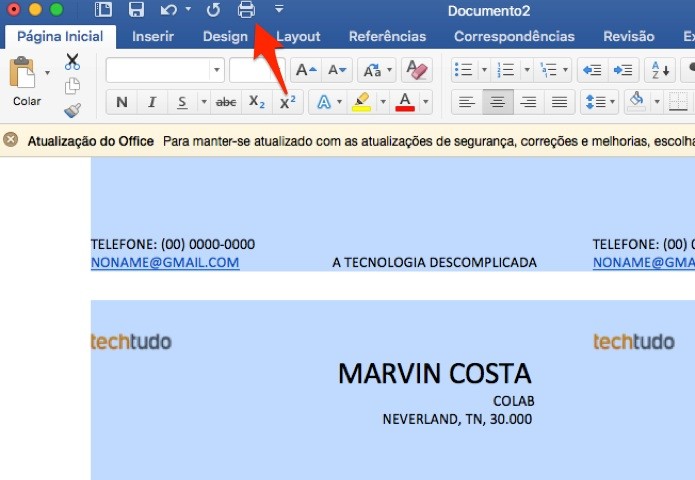Click the Save icon in the quick access toolbar
The width and height of the screenshot is (695, 480).
point(136,10)
